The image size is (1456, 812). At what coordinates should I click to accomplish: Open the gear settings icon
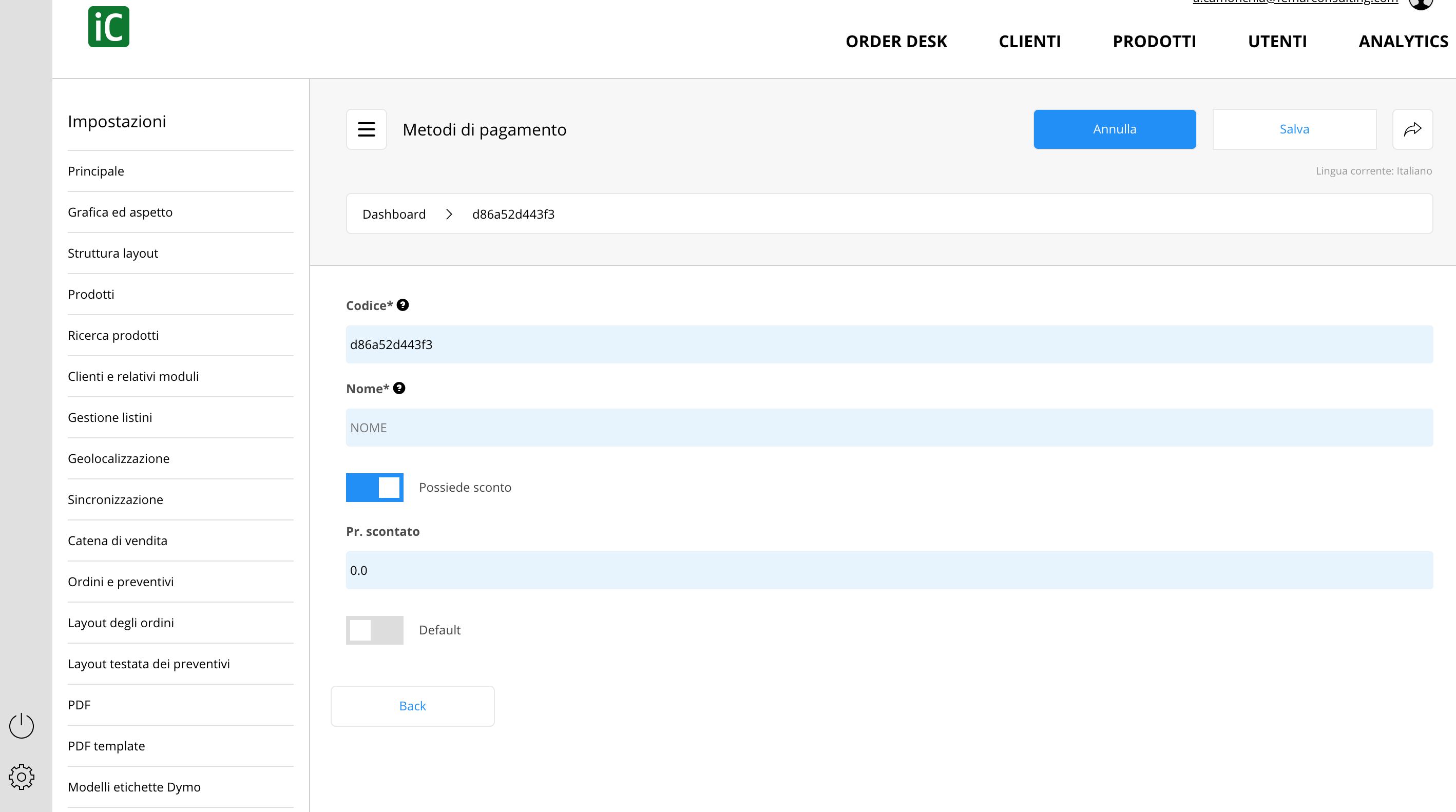tap(22, 777)
